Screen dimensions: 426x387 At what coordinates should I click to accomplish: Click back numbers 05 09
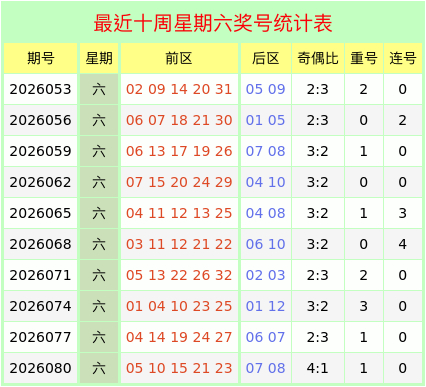click(266, 89)
